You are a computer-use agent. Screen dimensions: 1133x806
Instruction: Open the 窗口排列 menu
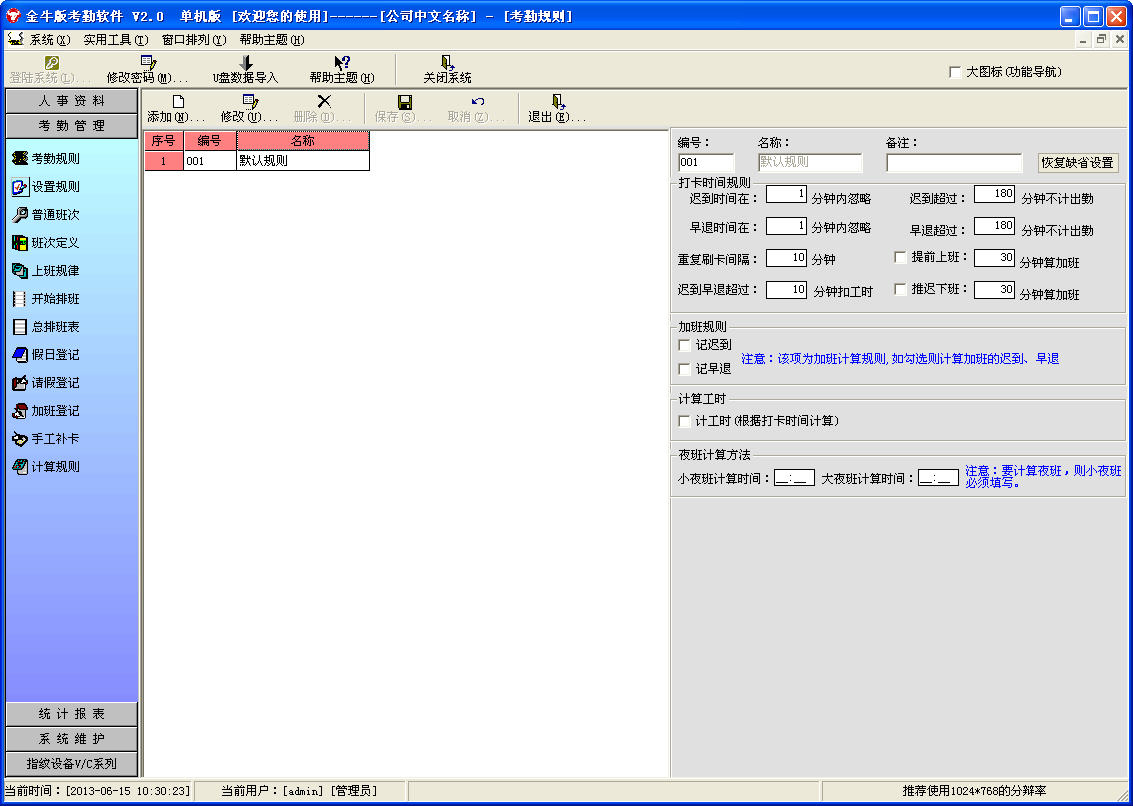(x=194, y=40)
